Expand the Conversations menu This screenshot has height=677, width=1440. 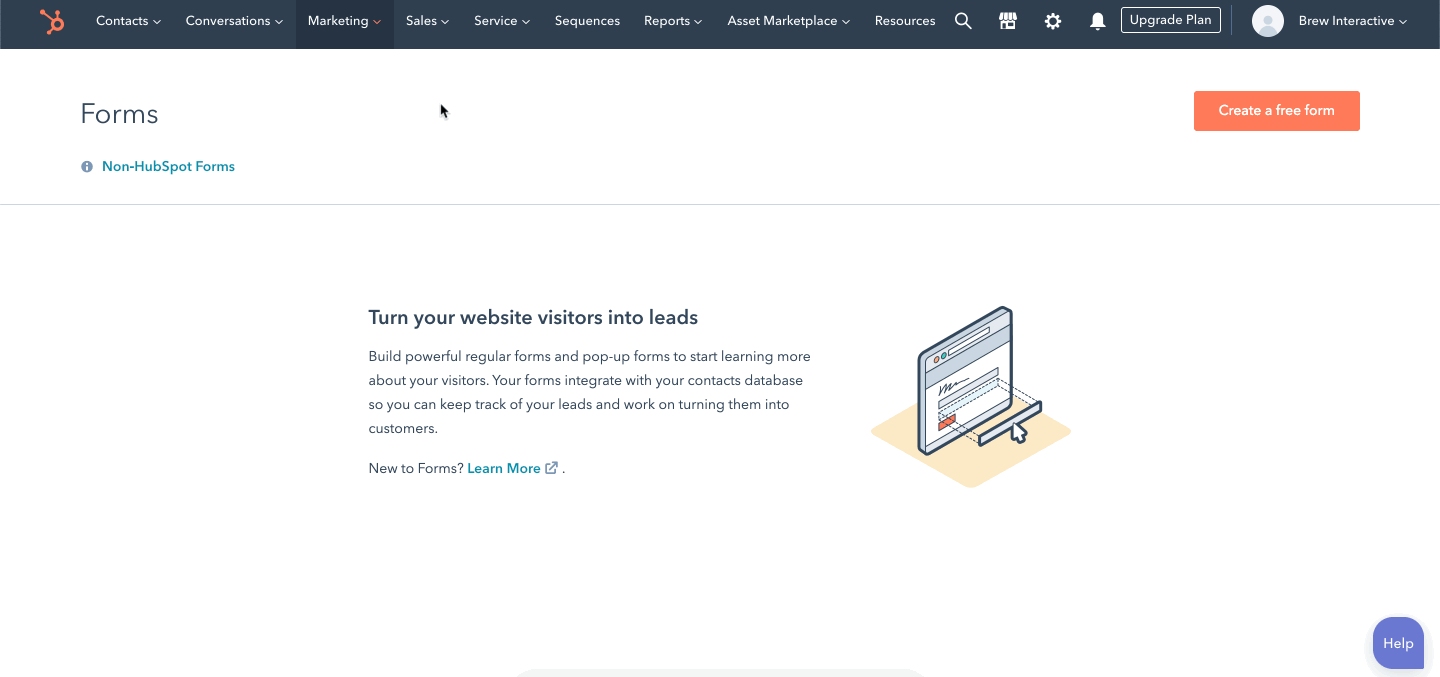234,21
